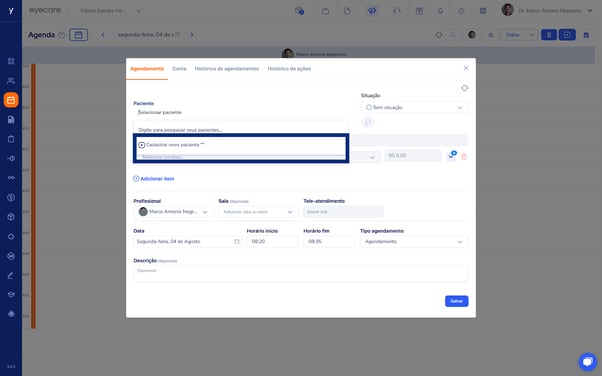
Task: Open Histórico de agendamentos tab
Action: [x=227, y=69]
